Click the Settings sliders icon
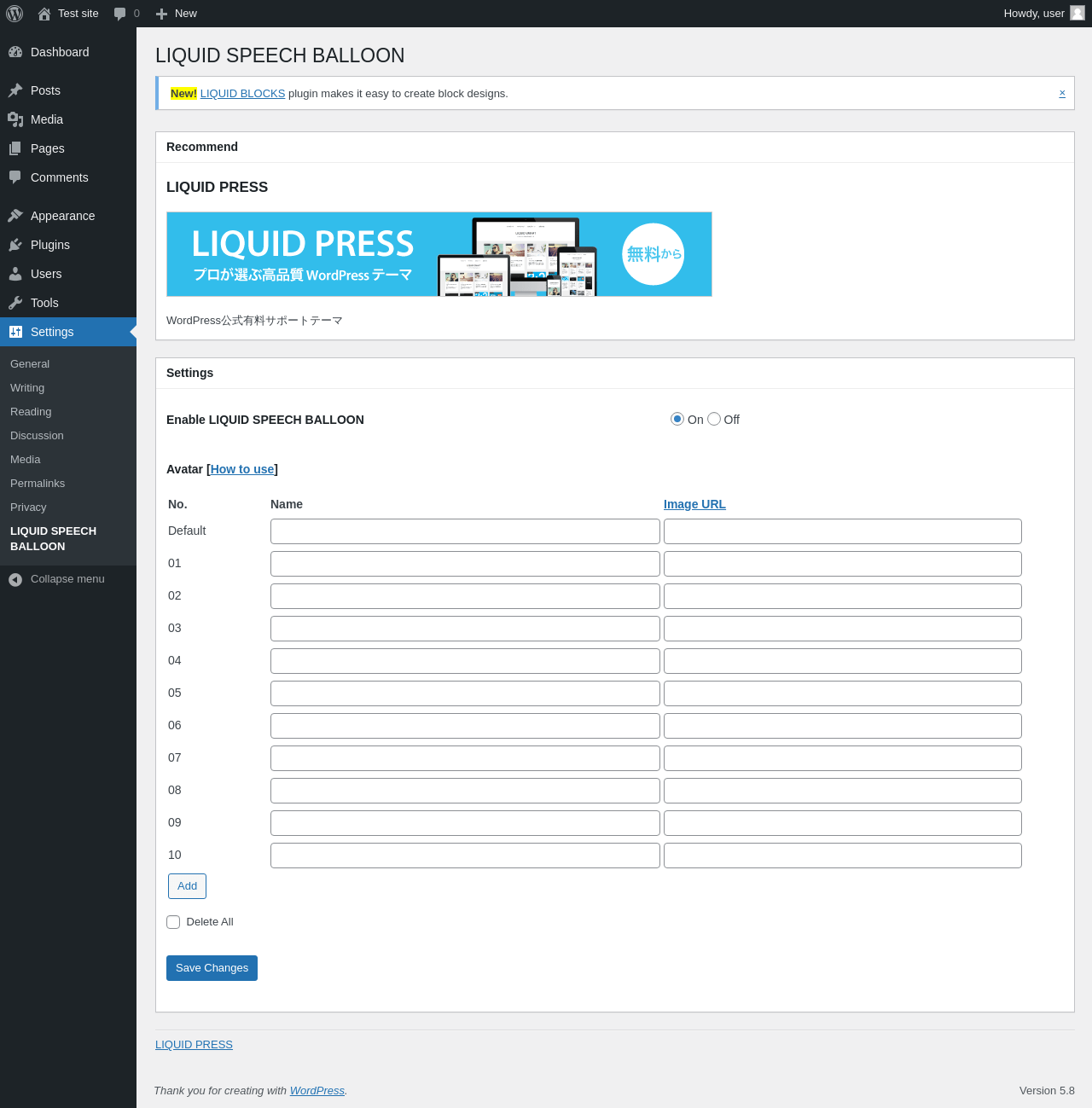This screenshot has width=1092, height=1108. 15,332
